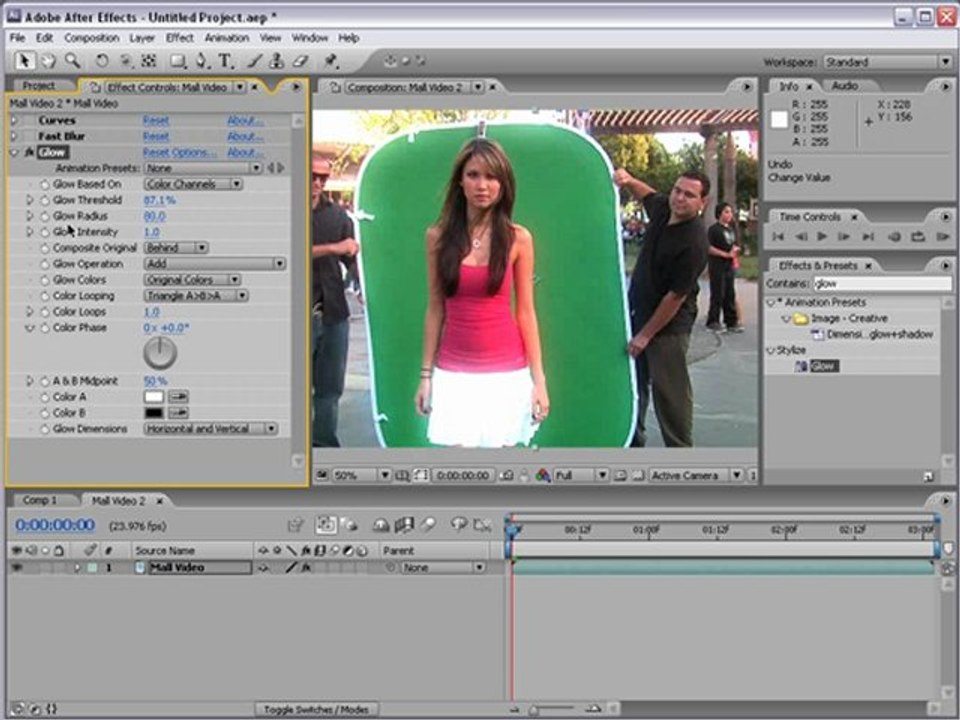The width and height of the screenshot is (960, 720).
Task: Toggle audio mute in Time Controls
Action: 894,236
